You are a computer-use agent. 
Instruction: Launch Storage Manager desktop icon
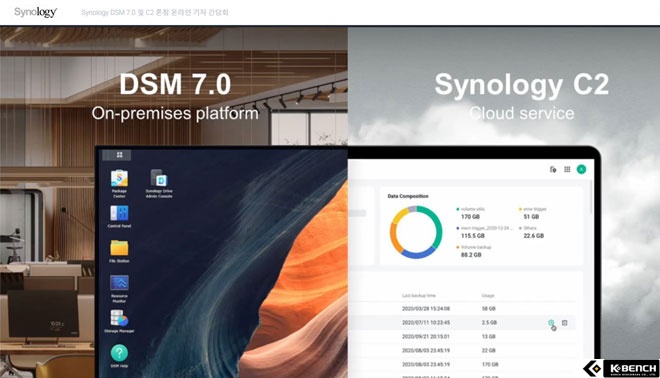[x=119, y=318]
